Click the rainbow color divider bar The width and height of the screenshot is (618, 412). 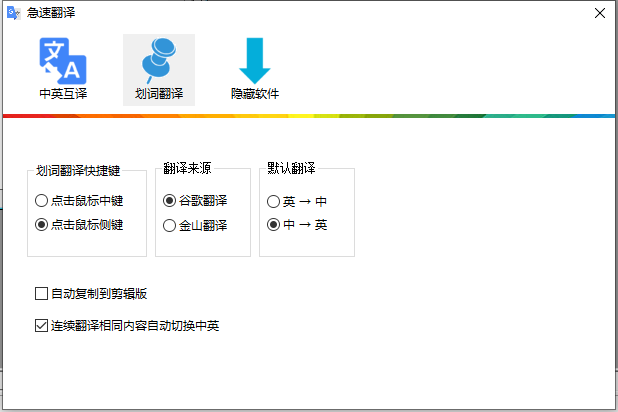click(x=309, y=116)
